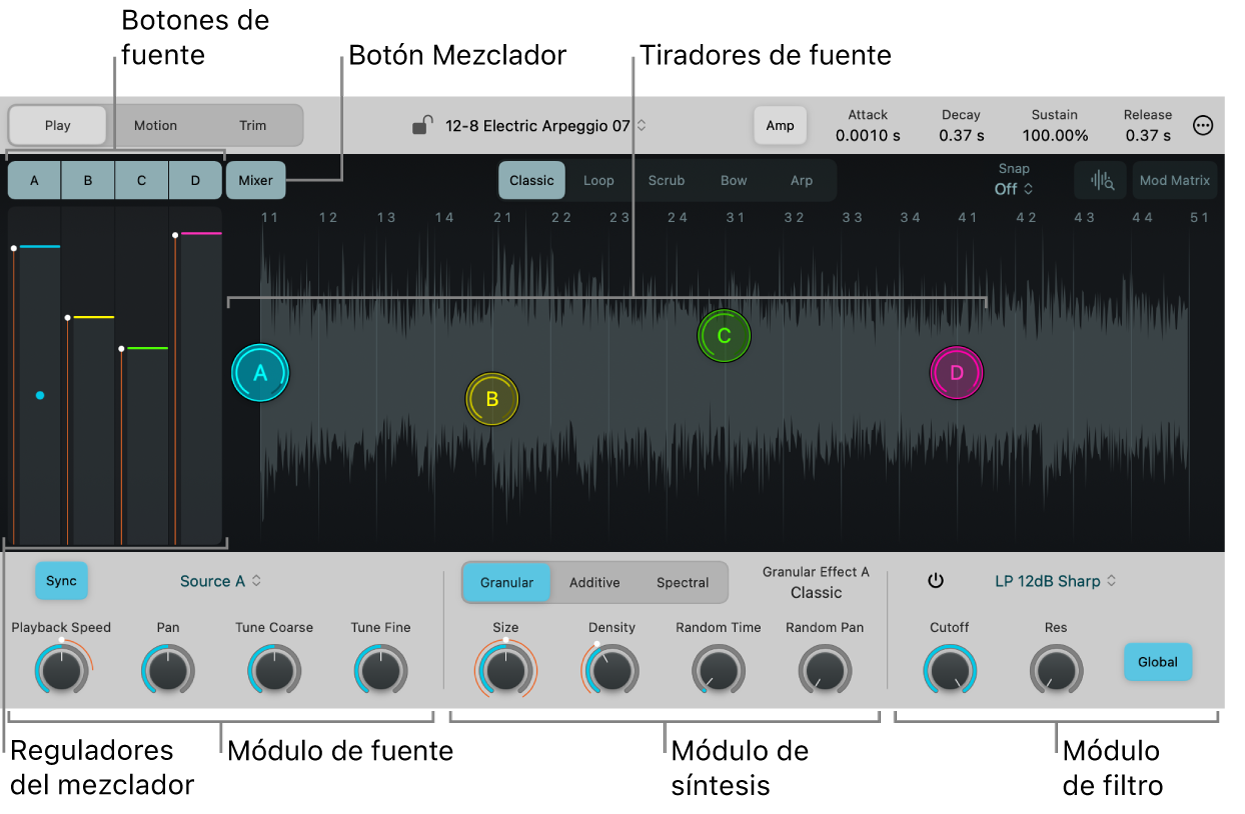Open the Mod Matrix
The height and width of the screenshot is (814, 1245).
click(x=1174, y=181)
